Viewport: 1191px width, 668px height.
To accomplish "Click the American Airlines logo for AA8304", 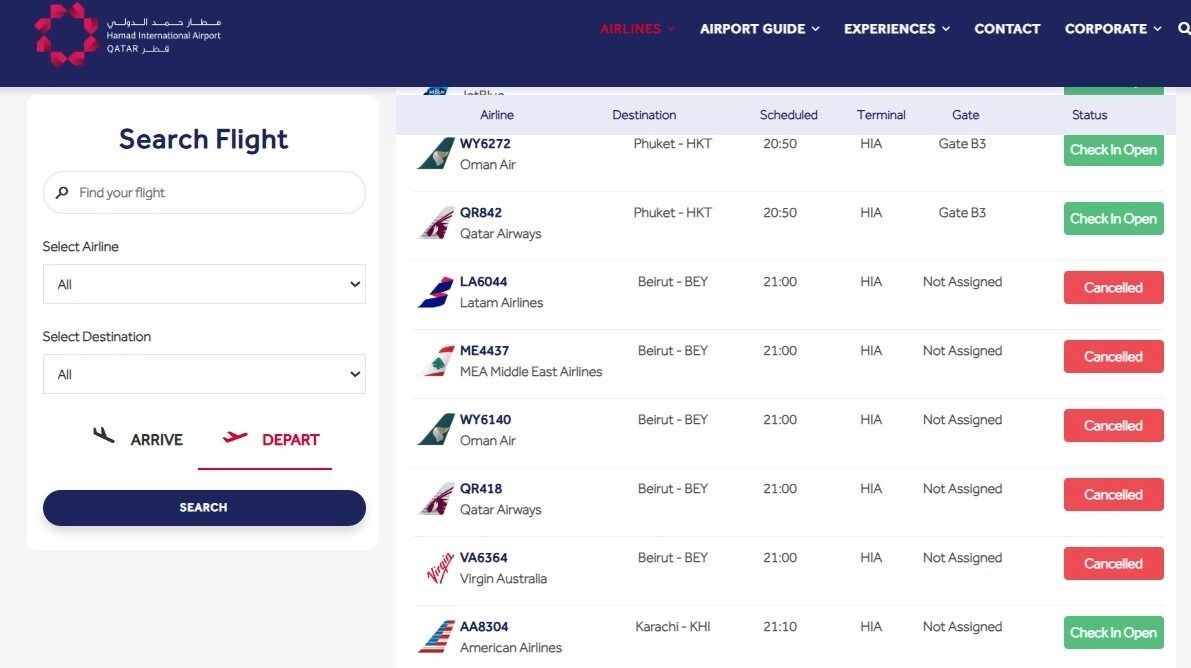I will (x=436, y=637).
